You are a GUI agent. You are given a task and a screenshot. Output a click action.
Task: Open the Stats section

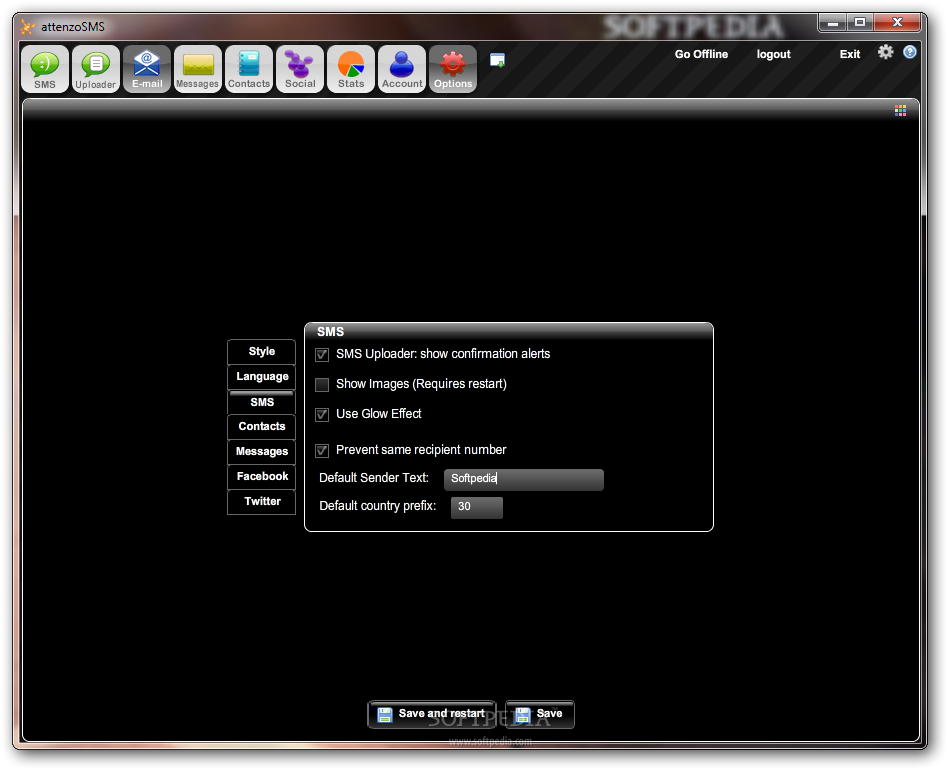pos(351,69)
